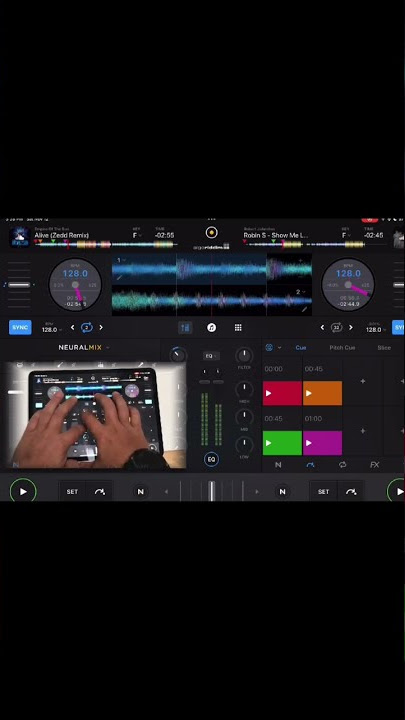
Task: Toggle left deck Neural Mix N button
Action: coord(141,491)
